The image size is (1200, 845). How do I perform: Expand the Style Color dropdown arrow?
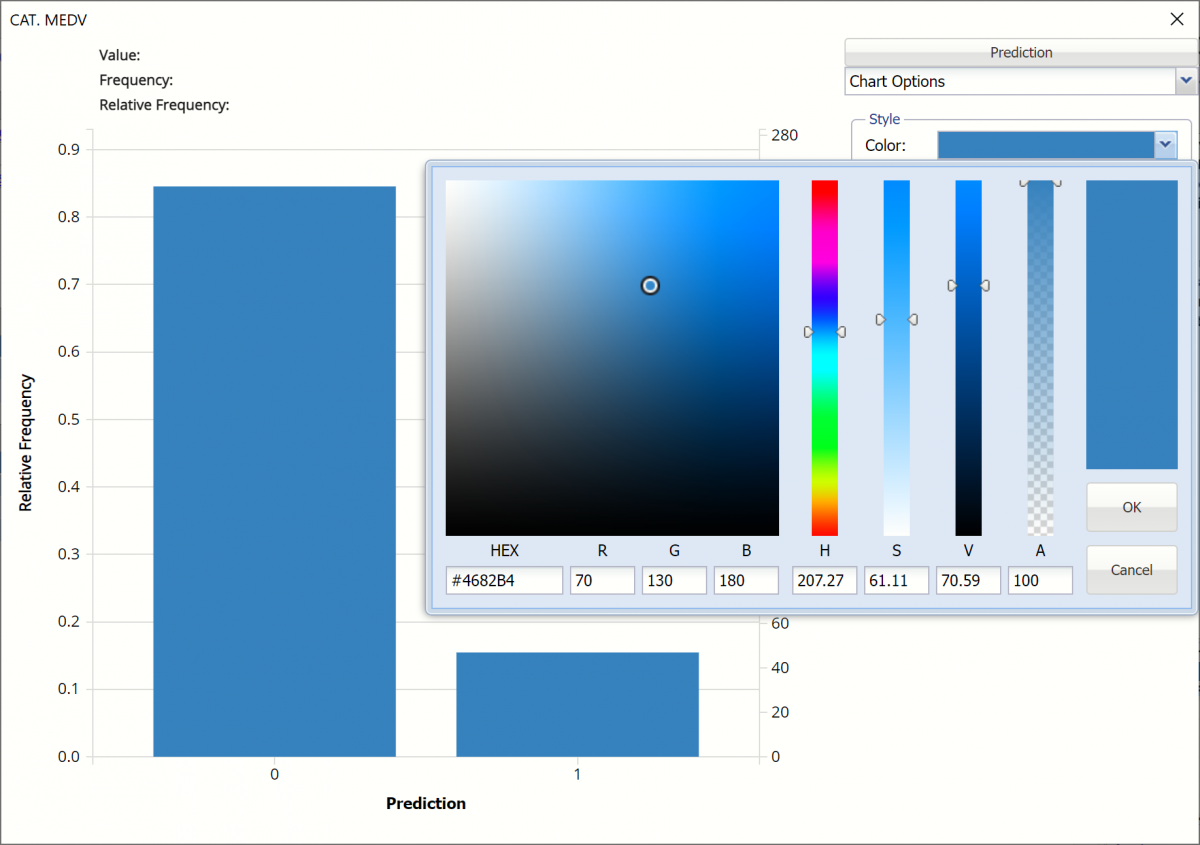pyautogui.click(x=1165, y=145)
